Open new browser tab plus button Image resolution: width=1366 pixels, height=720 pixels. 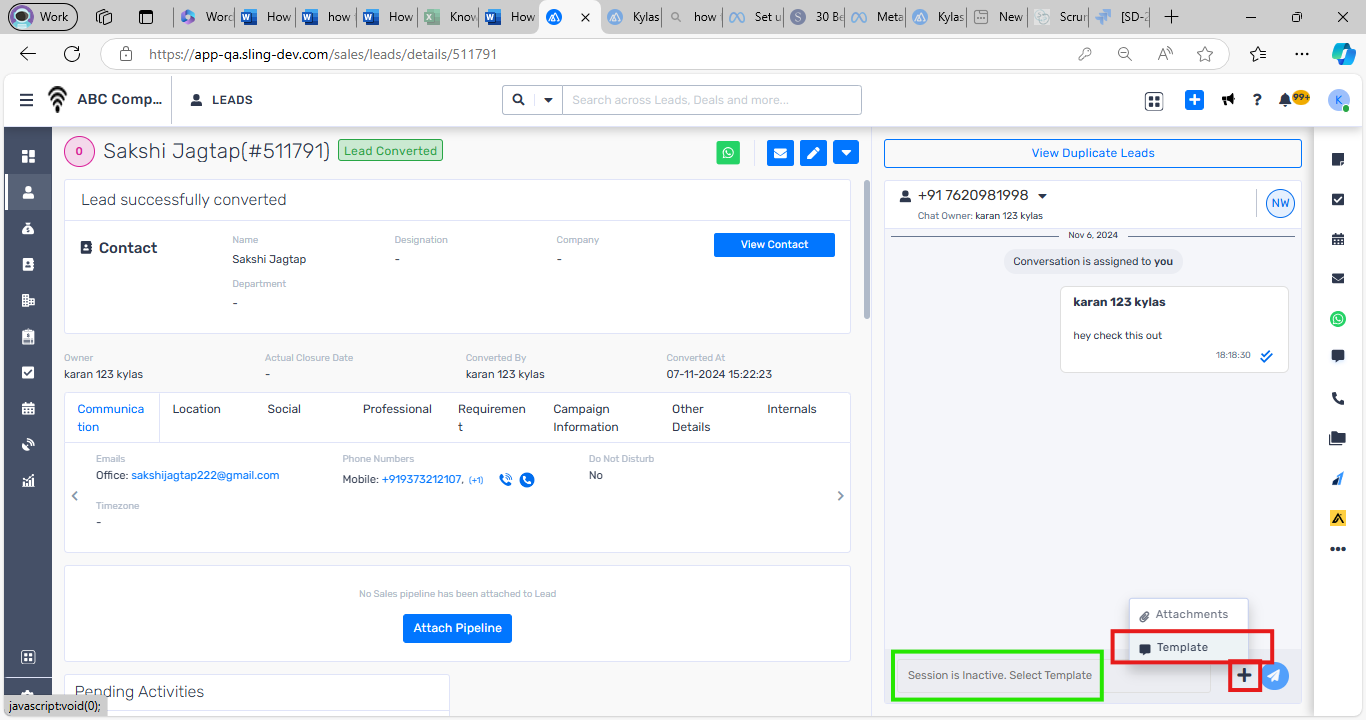1171,17
